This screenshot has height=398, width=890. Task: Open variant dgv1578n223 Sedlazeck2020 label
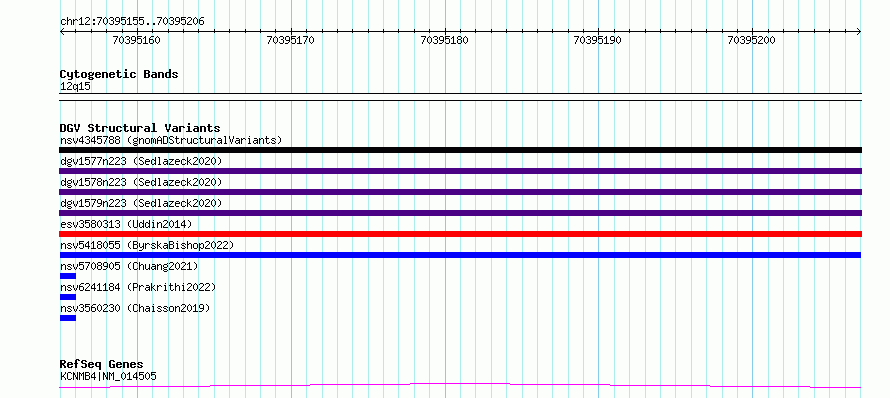(x=141, y=182)
